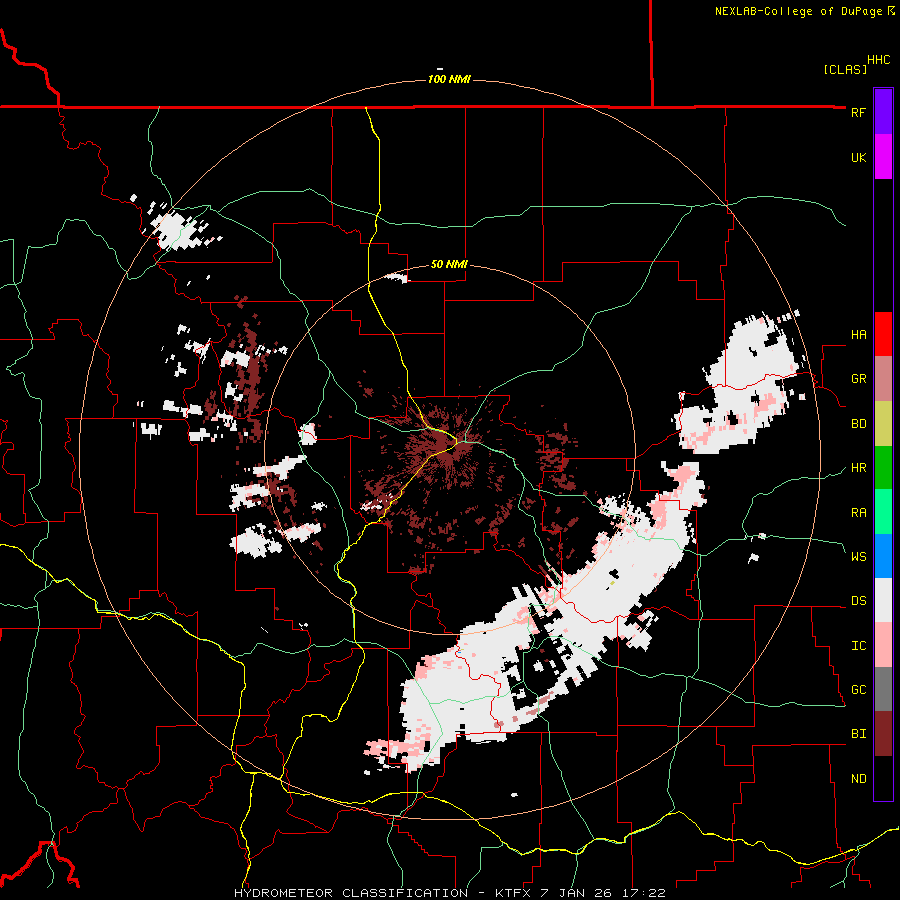The image size is (900, 900).
Task: Click the dusty pink GR legend swatch
Action: point(883,379)
